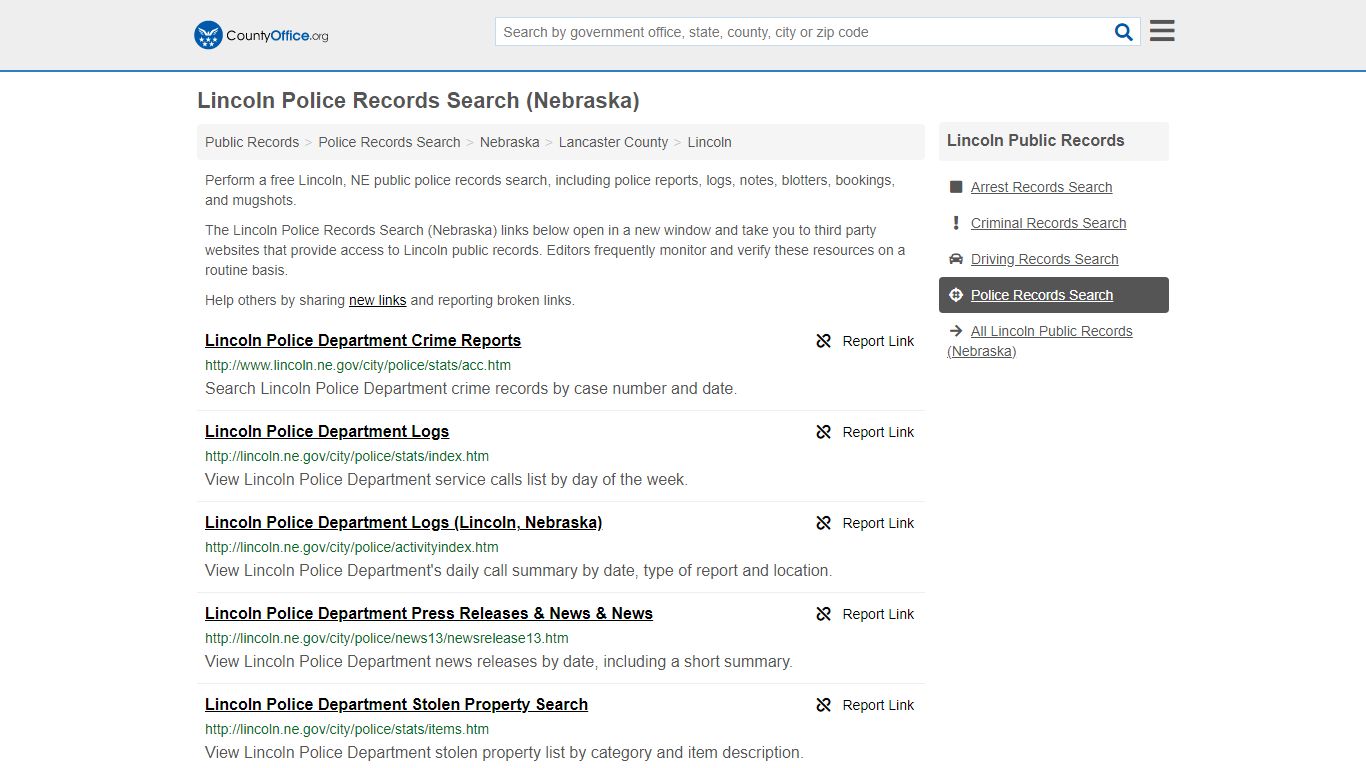The width and height of the screenshot is (1366, 768).
Task: Click broken-link icon for Logs (Lincoln, Nebraska)
Action: 824,523
